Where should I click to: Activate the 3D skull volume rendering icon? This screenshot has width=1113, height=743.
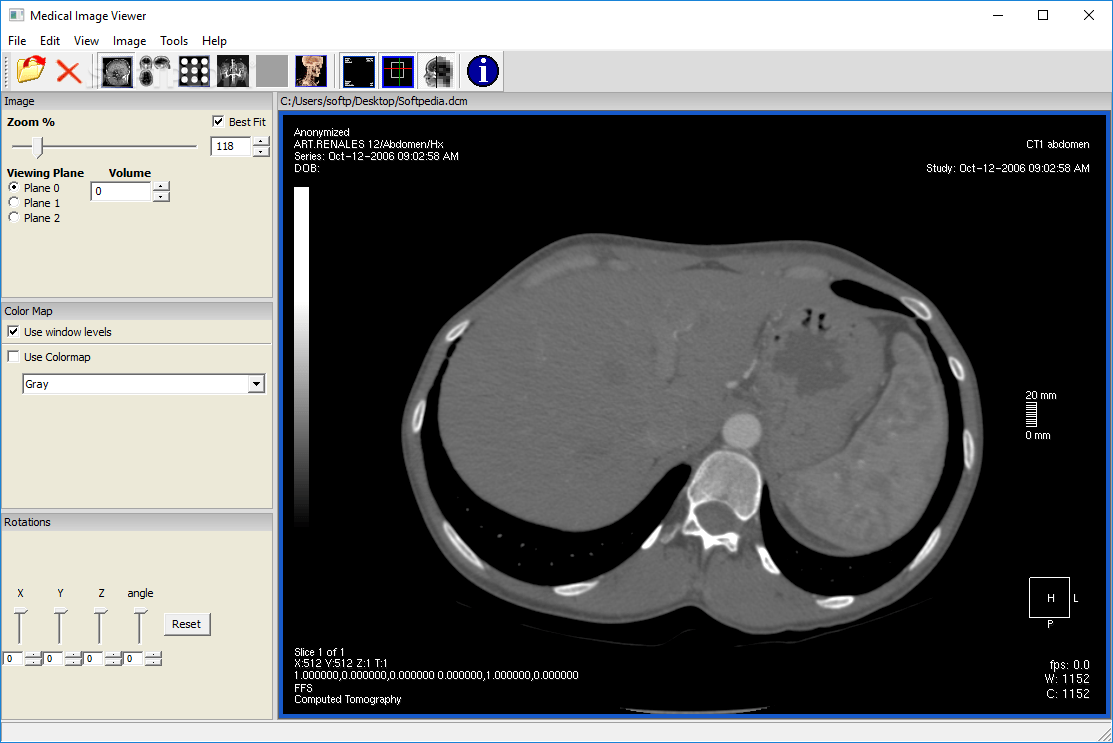[x=311, y=70]
